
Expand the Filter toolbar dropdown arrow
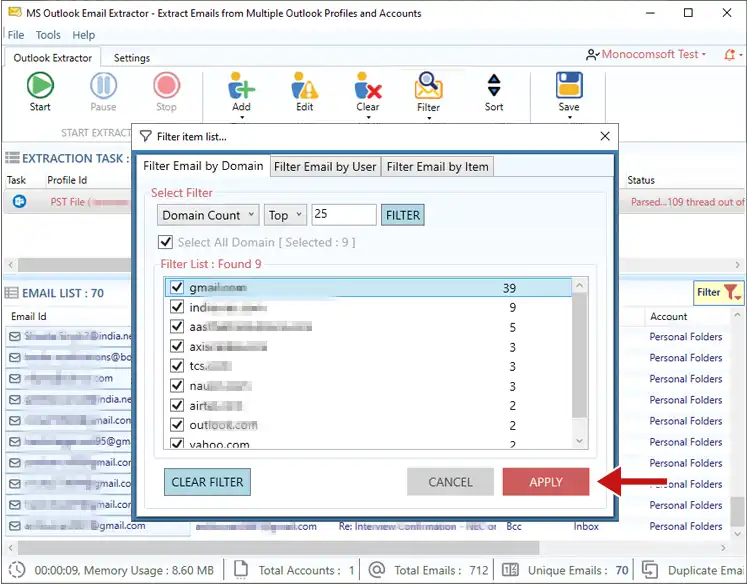click(429, 118)
